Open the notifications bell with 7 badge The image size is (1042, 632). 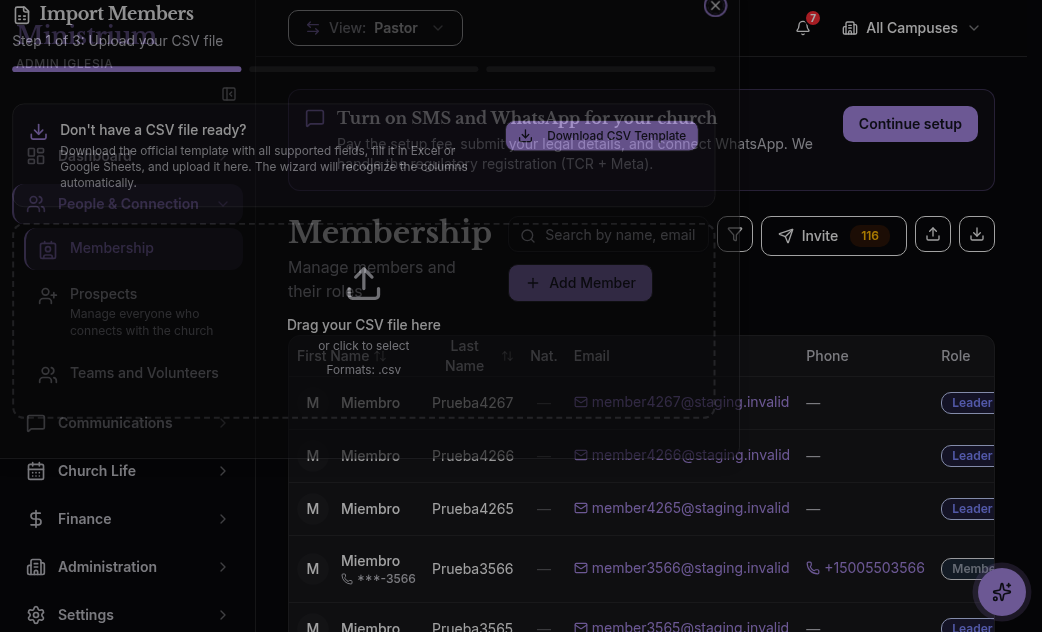[x=803, y=28]
